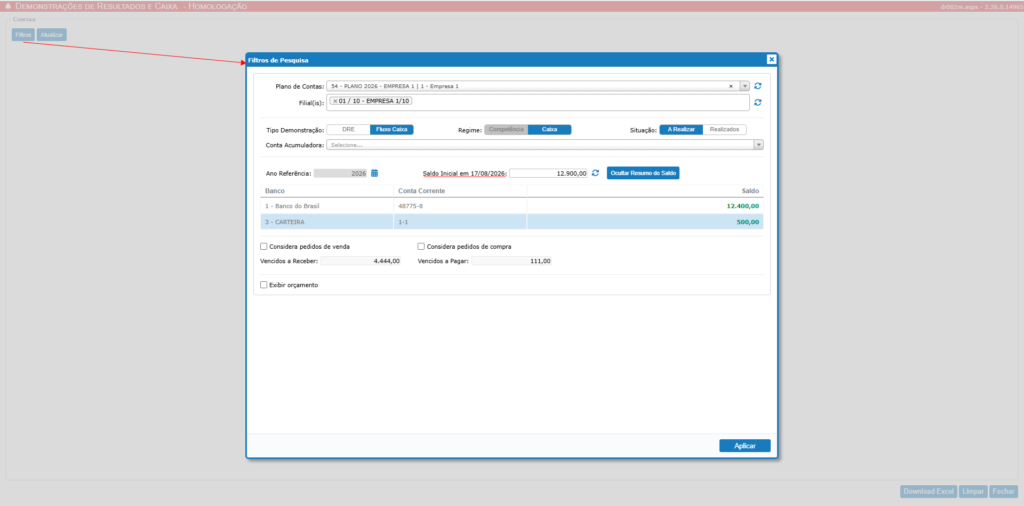Click account number 48775-8
1024x506 pixels.
411,206
